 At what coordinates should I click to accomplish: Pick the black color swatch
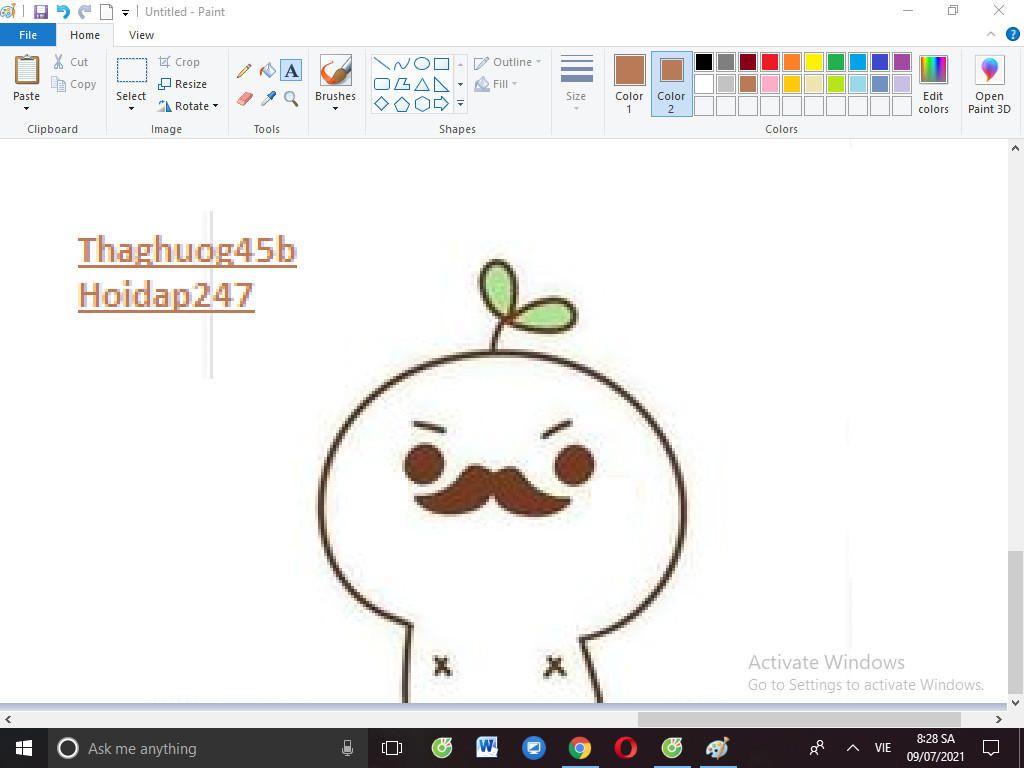[704, 62]
